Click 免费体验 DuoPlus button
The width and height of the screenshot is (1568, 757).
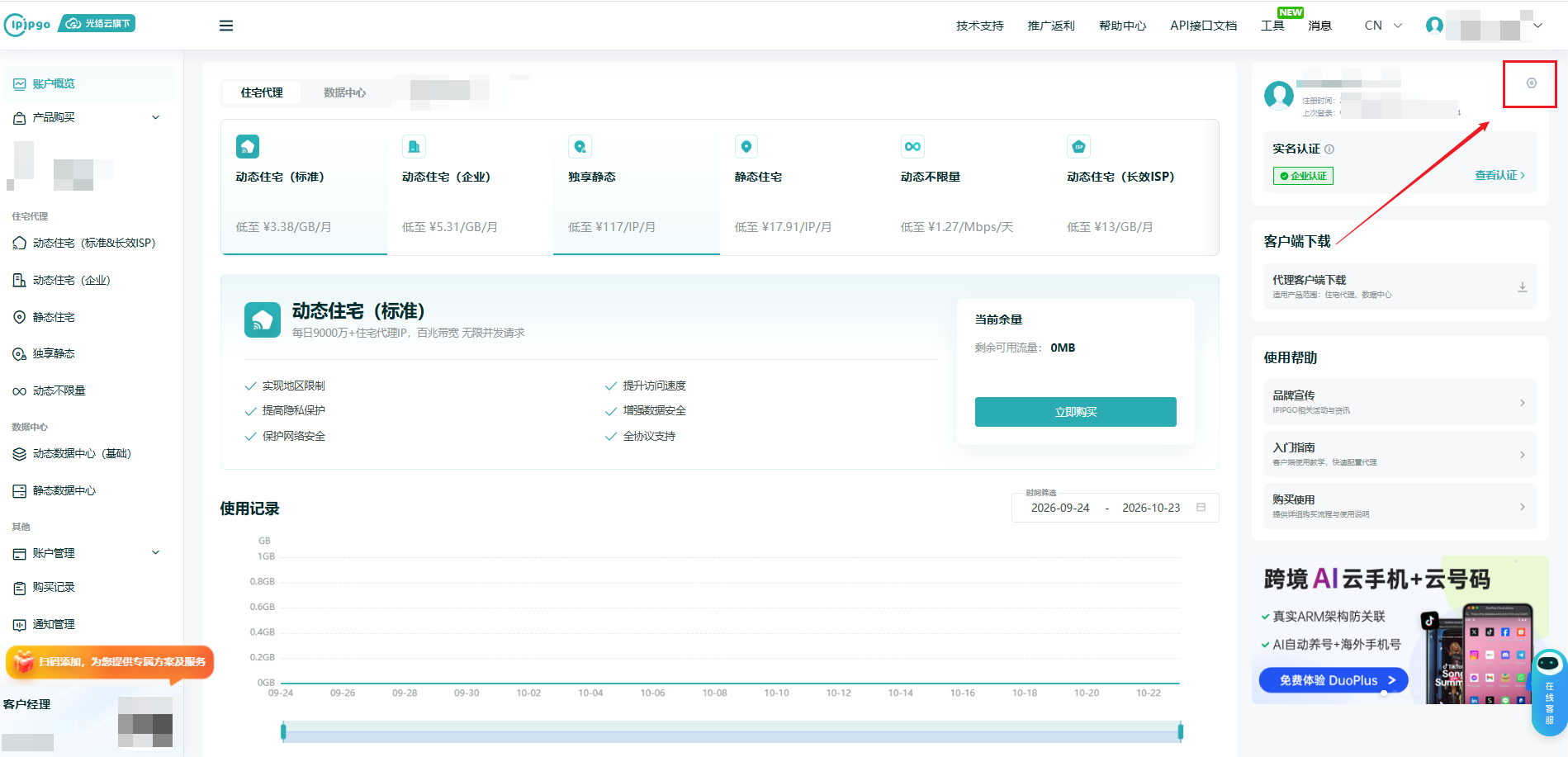click(x=1334, y=680)
